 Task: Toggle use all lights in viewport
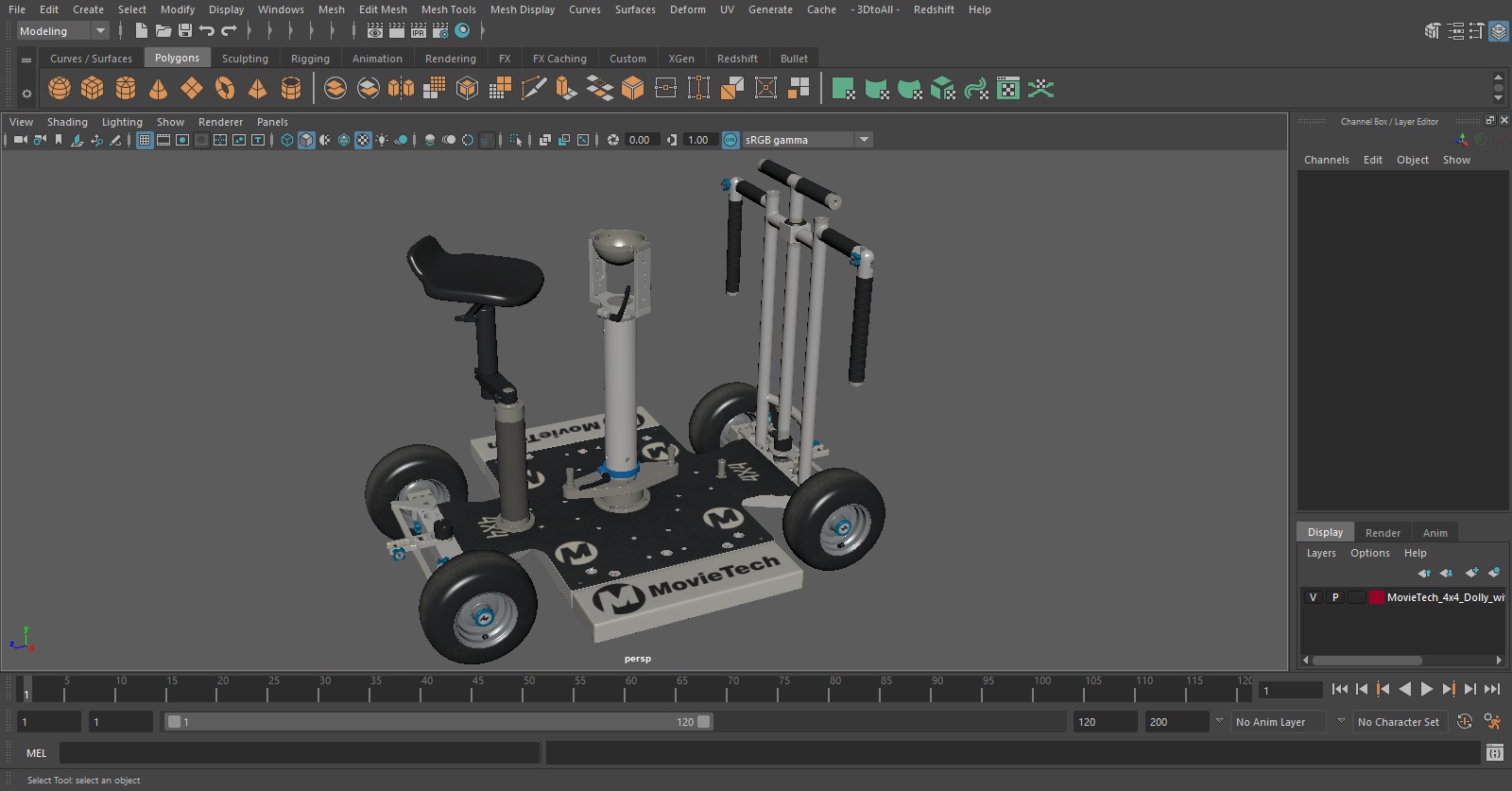[382, 140]
